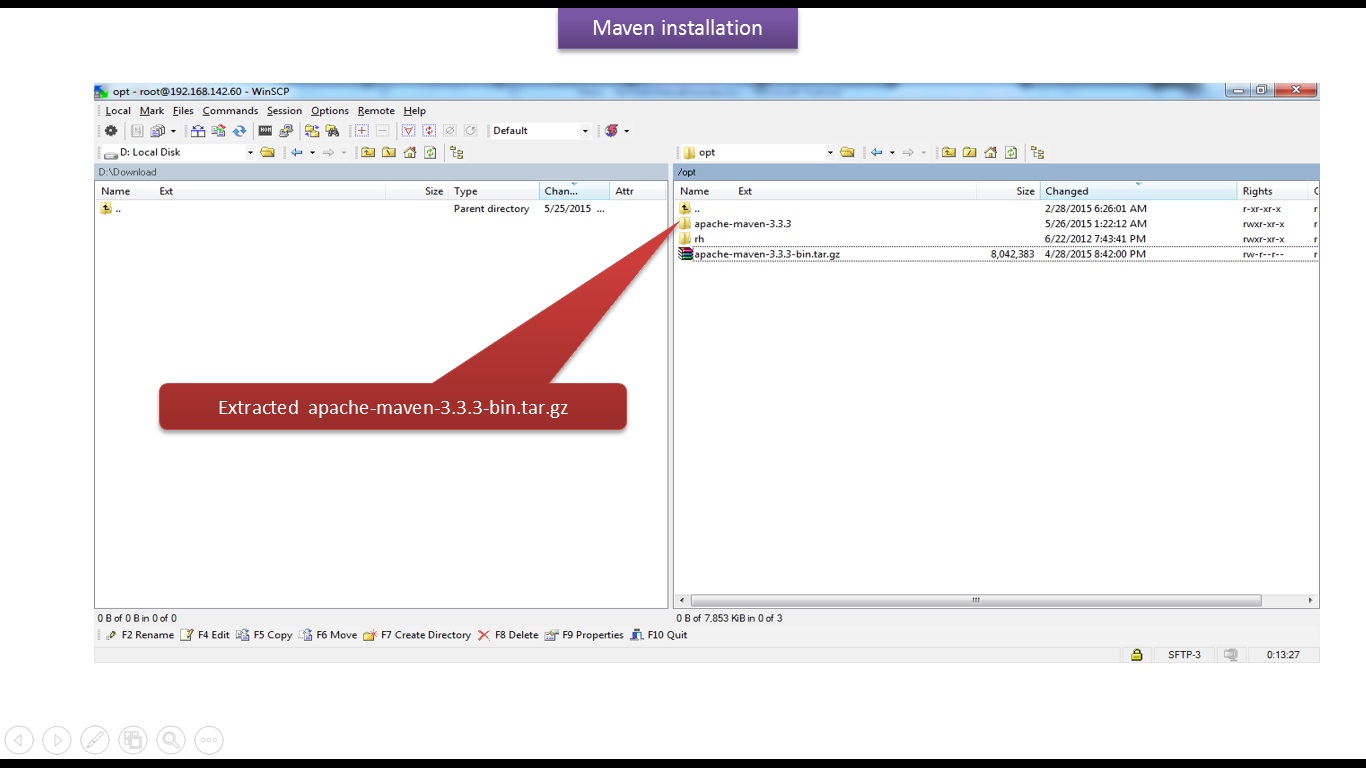
Task: Click the Select Files plus icon
Action: pos(361,131)
